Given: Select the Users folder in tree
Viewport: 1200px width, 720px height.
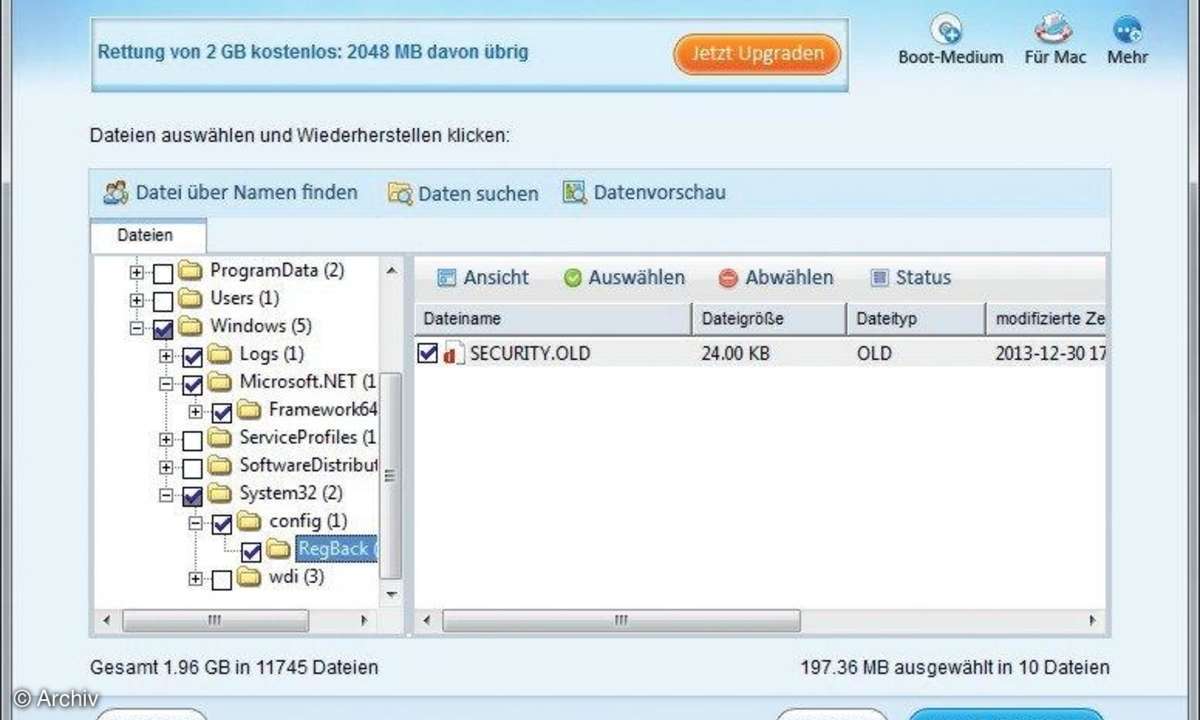Looking at the screenshot, I should point(245,298).
